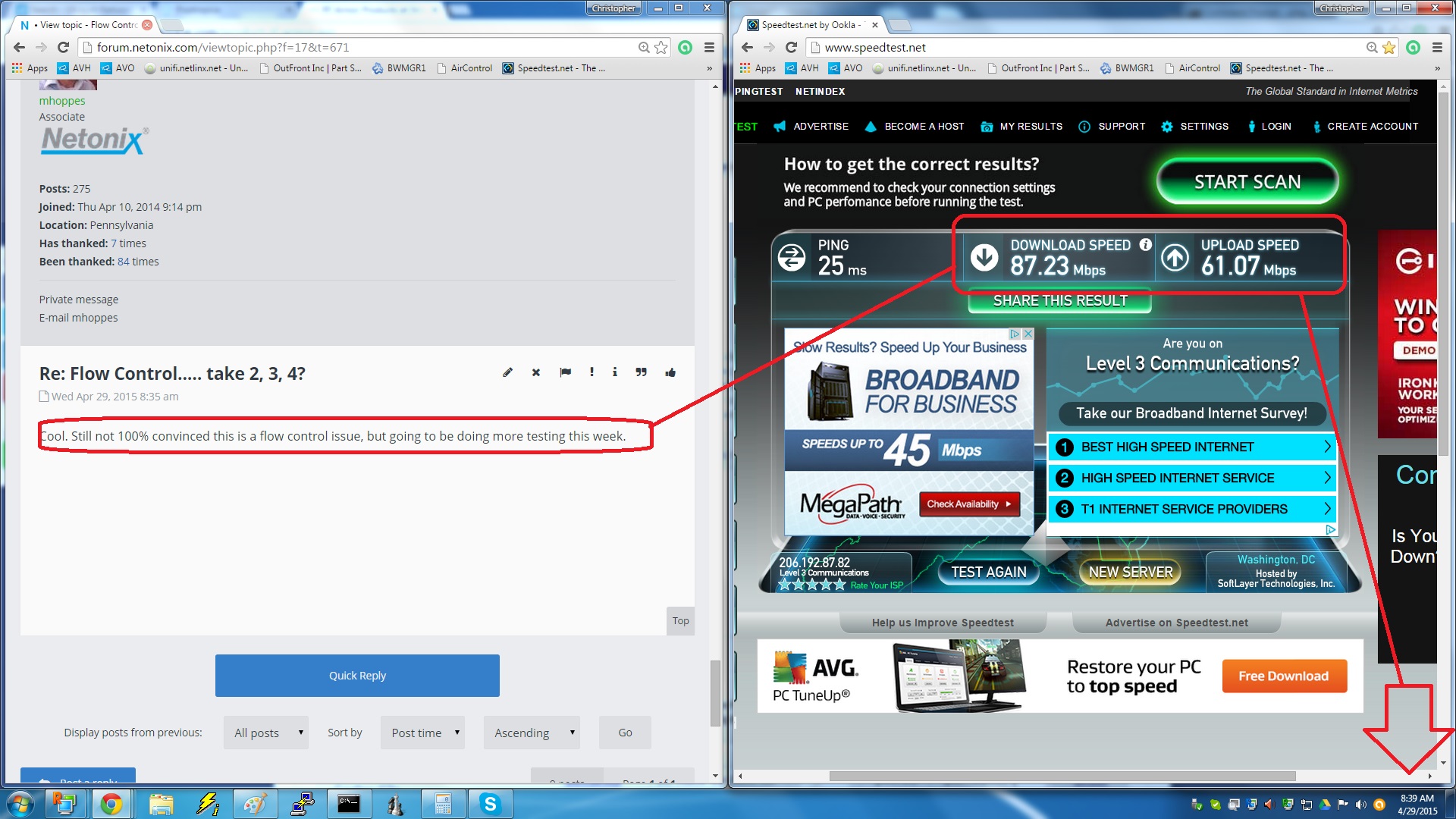Viewport: 1456px width, 819px height.
Task: Expand bookmarks overflow in Speedtest window
Action: point(1437,68)
